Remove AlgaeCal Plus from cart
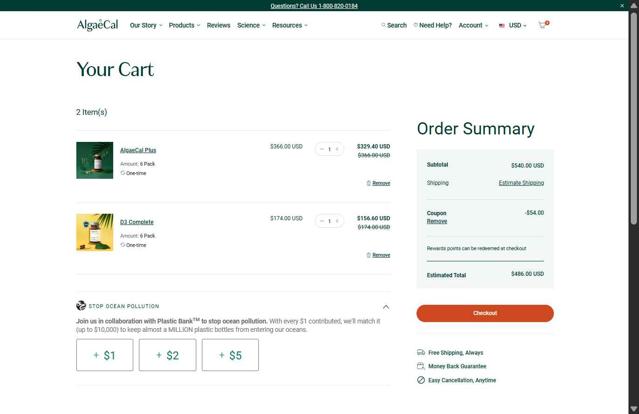 [379, 183]
